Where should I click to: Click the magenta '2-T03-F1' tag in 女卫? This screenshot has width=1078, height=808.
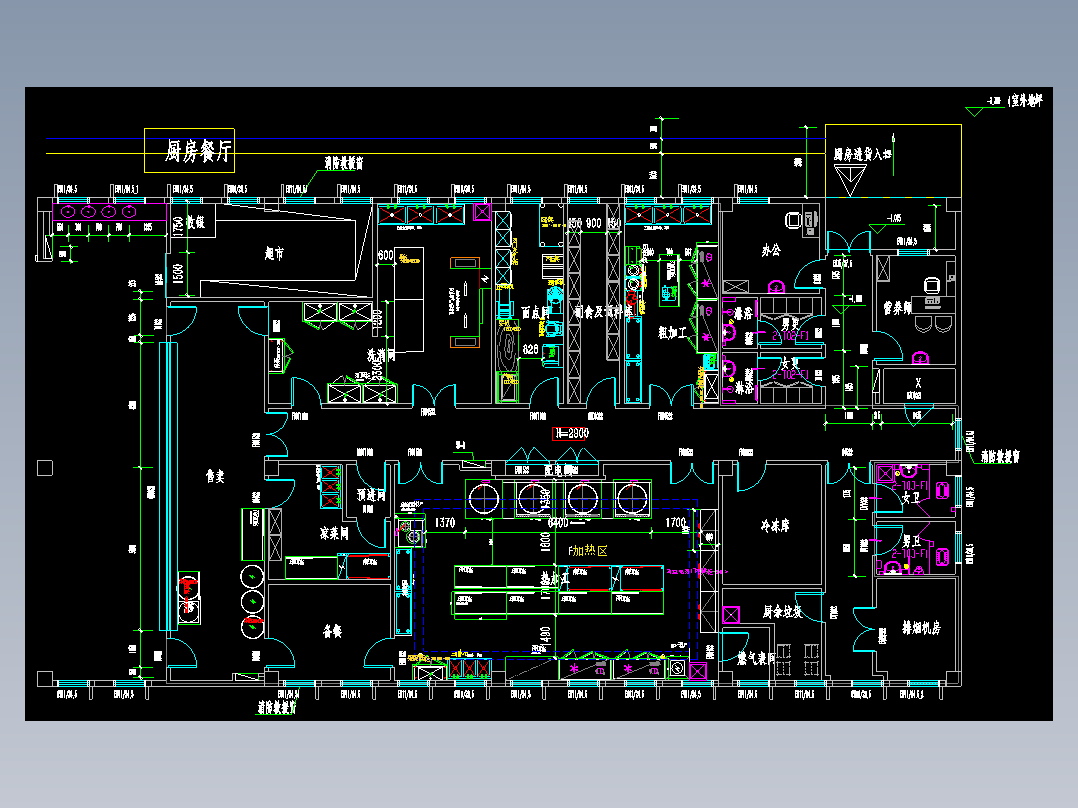pos(910,485)
